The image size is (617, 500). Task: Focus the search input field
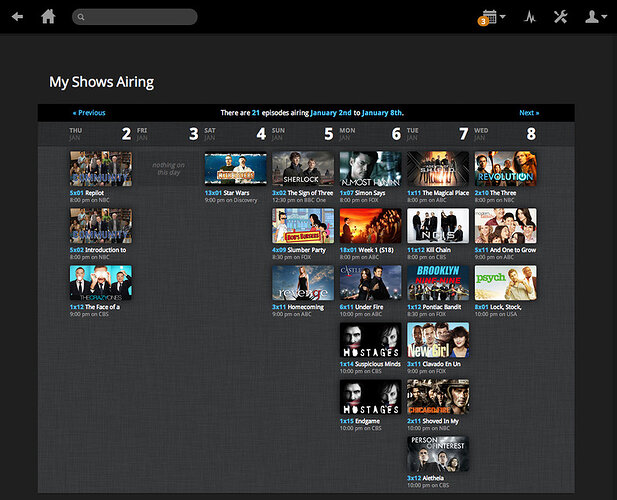135,17
